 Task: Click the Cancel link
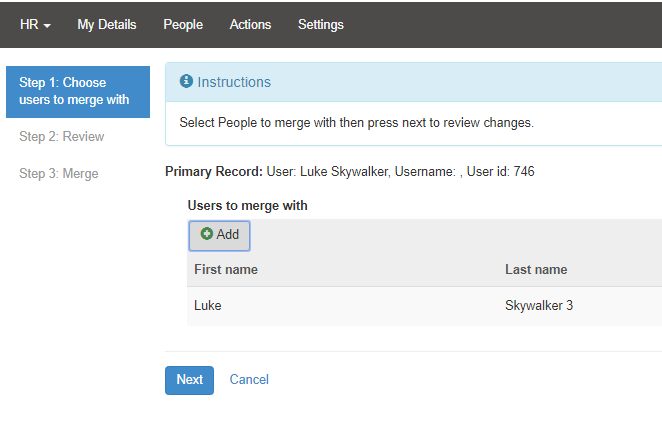tap(249, 380)
